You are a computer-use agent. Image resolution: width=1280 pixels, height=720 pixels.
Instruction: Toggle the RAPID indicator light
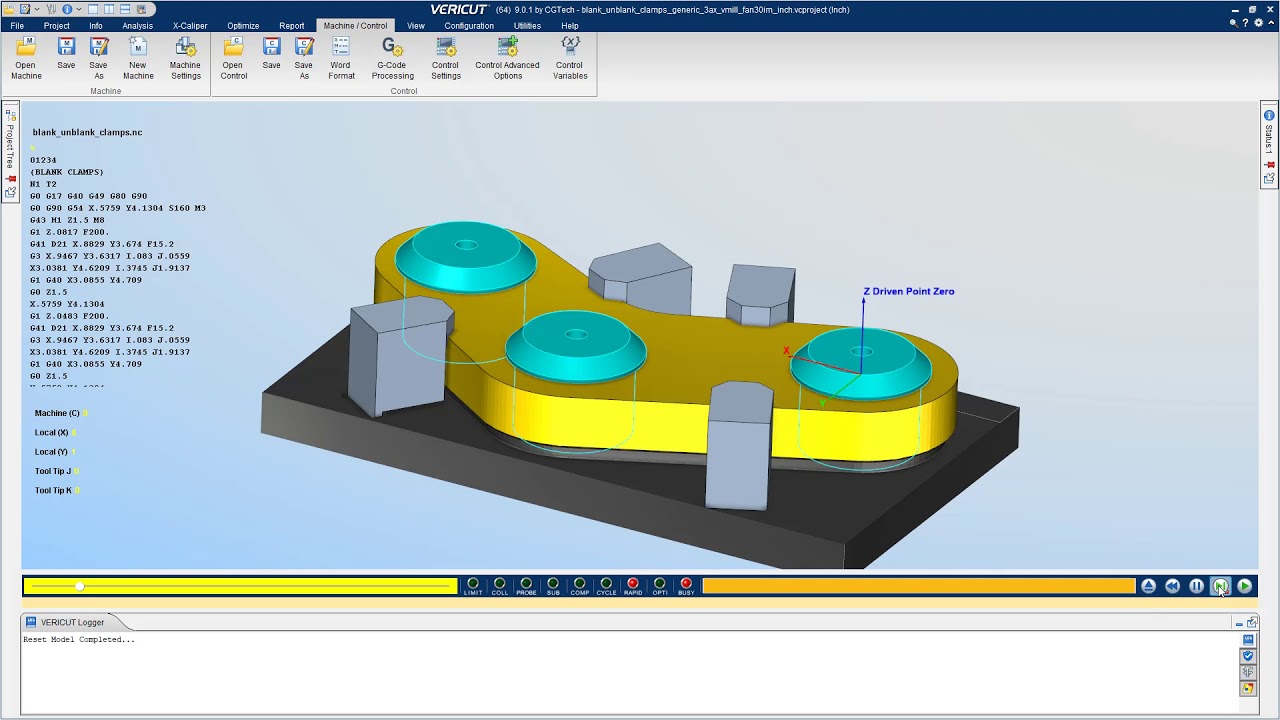(x=633, y=584)
